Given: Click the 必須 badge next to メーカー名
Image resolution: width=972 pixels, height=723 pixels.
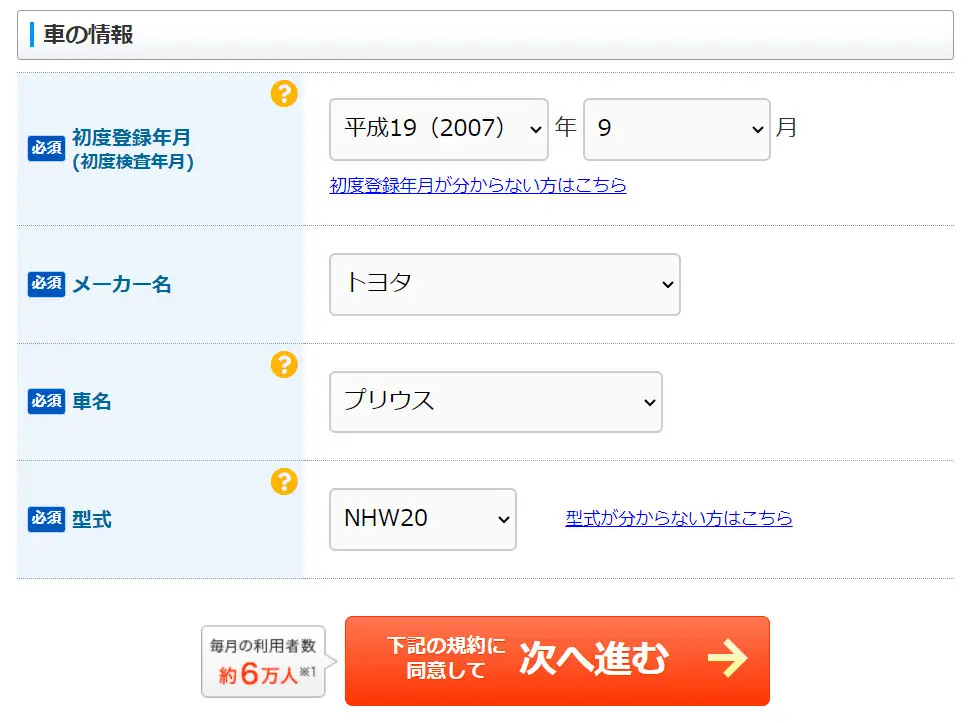Looking at the screenshot, I should pyautogui.click(x=46, y=284).
